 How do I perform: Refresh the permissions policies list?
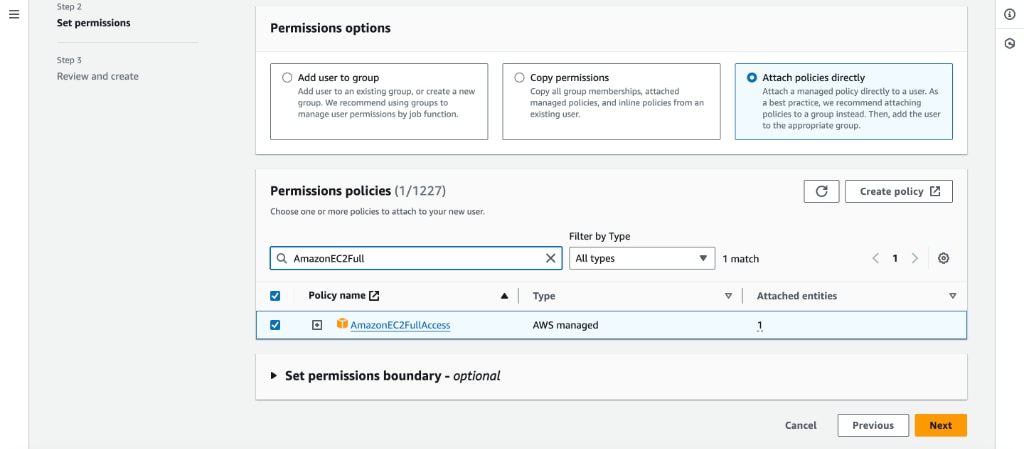pyautogui.click(x=822, y=191)
